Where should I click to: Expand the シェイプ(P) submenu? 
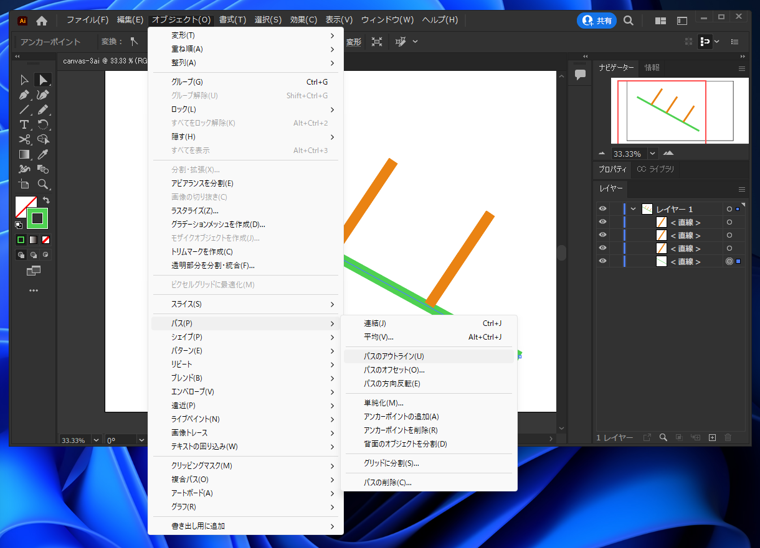coord(246,337)
